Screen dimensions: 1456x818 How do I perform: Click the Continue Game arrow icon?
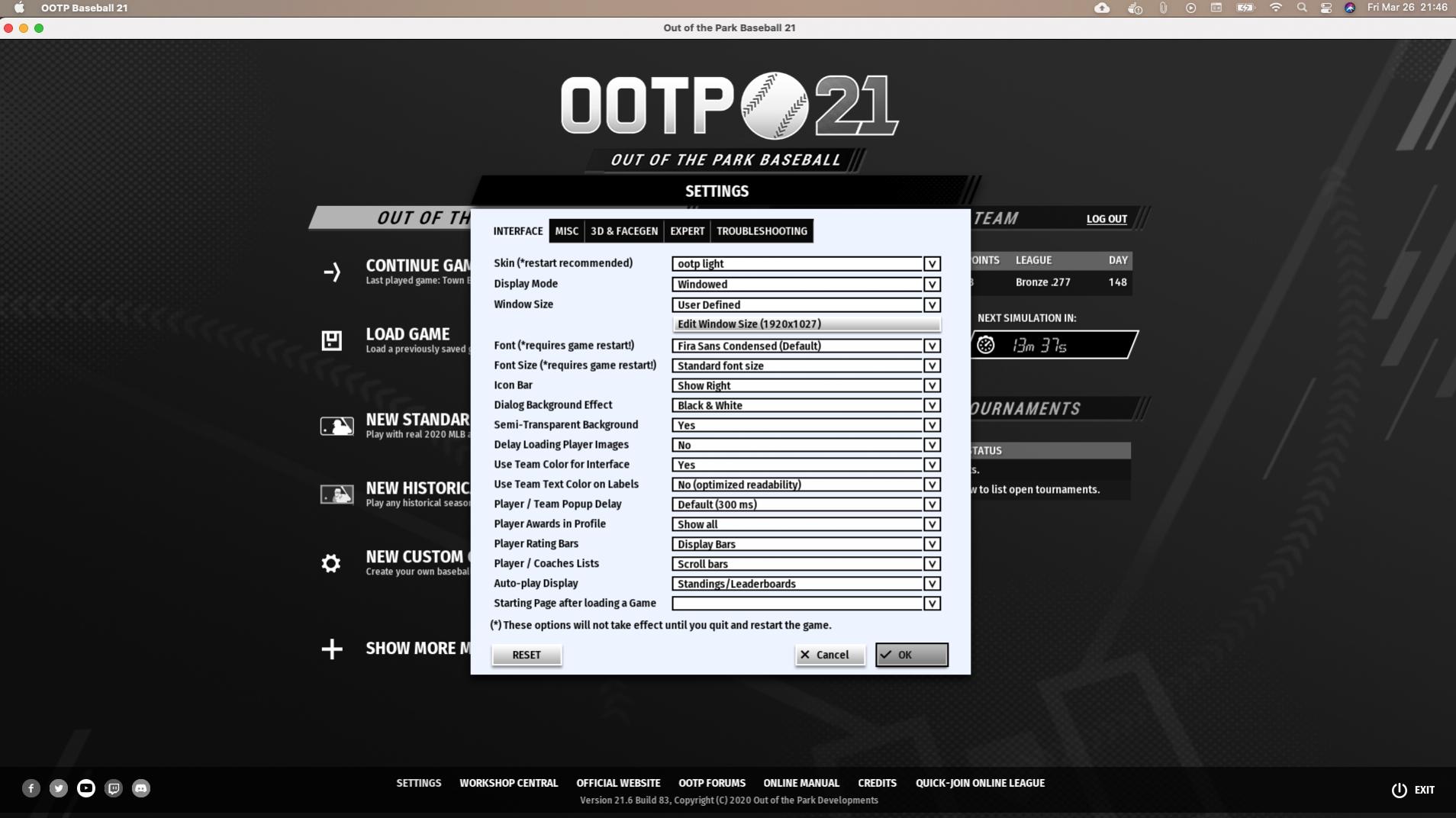click(x=332, y=272)
